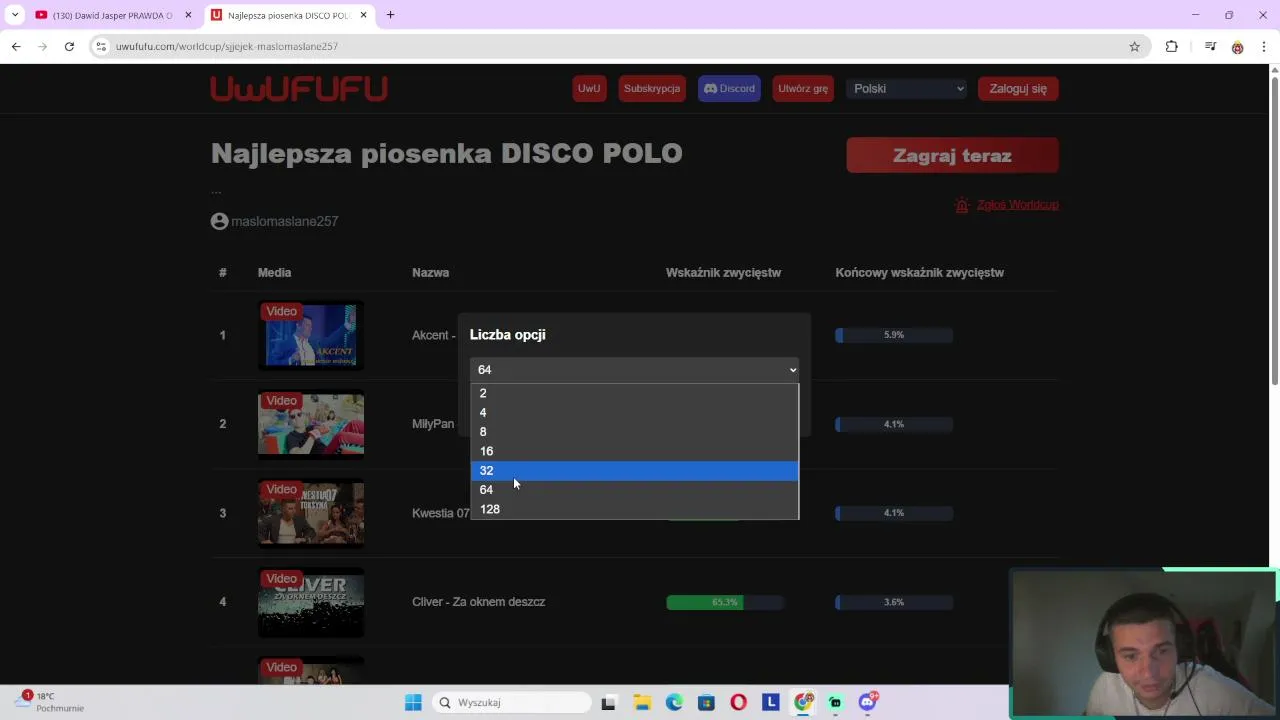
Task: Click the Windows Start button
Action: click(x=413, y=703)
